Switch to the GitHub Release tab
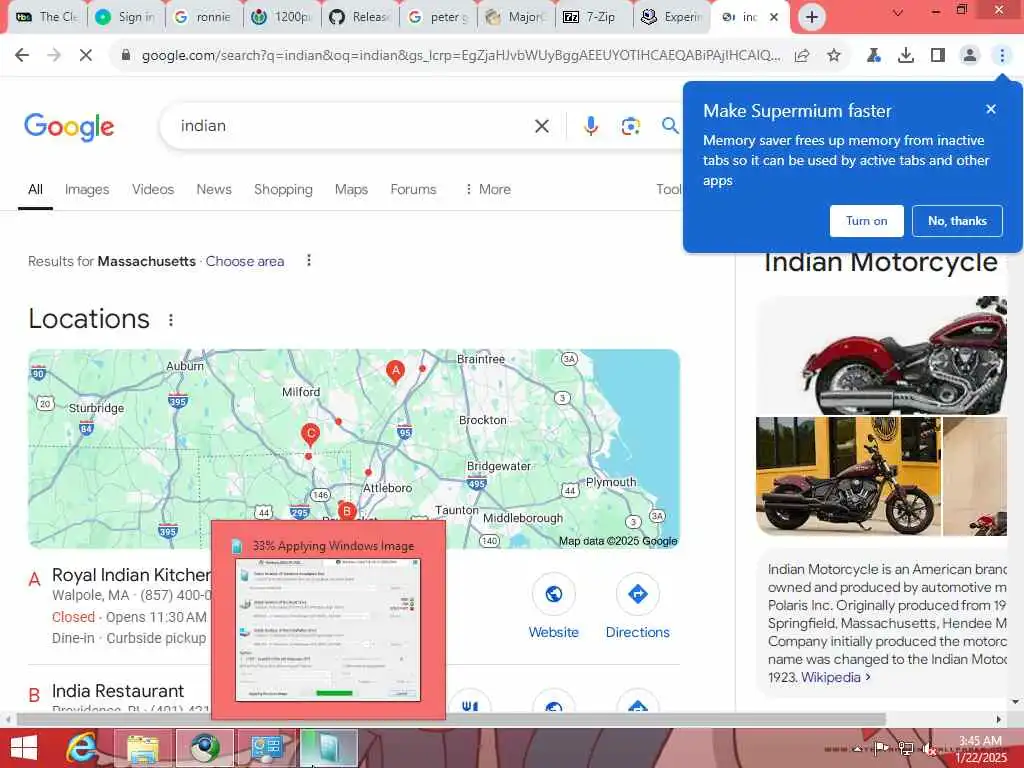 (360, 17)
